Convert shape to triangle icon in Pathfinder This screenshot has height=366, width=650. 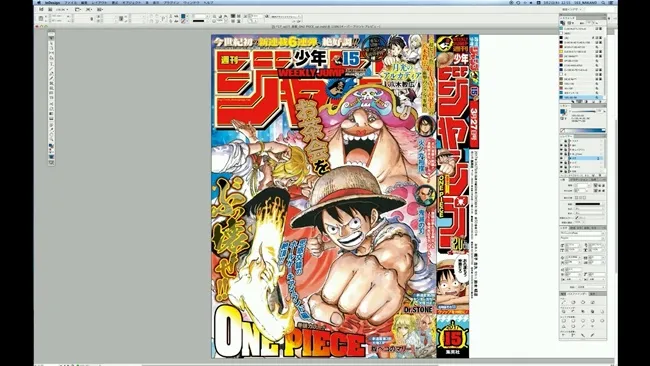click(564, 327)
